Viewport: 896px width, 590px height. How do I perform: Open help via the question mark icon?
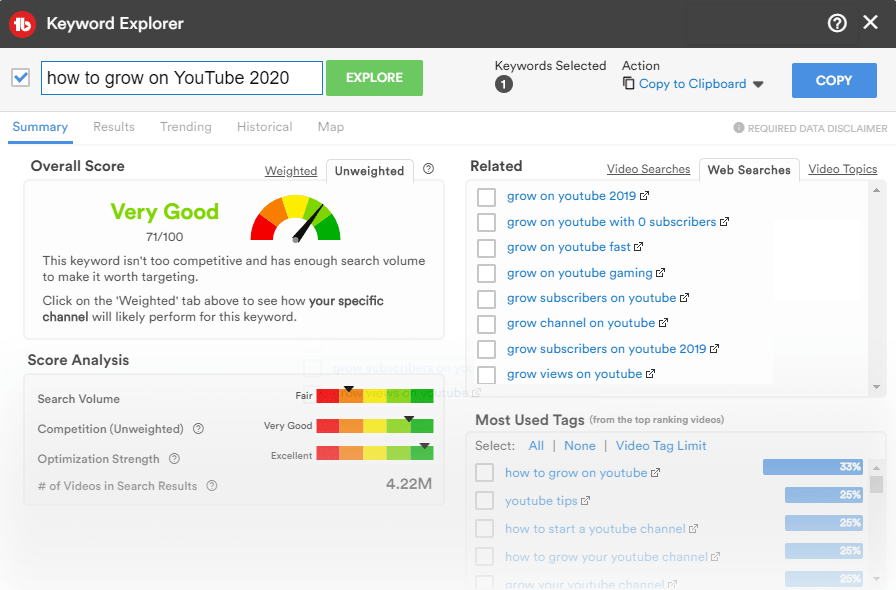837,23
